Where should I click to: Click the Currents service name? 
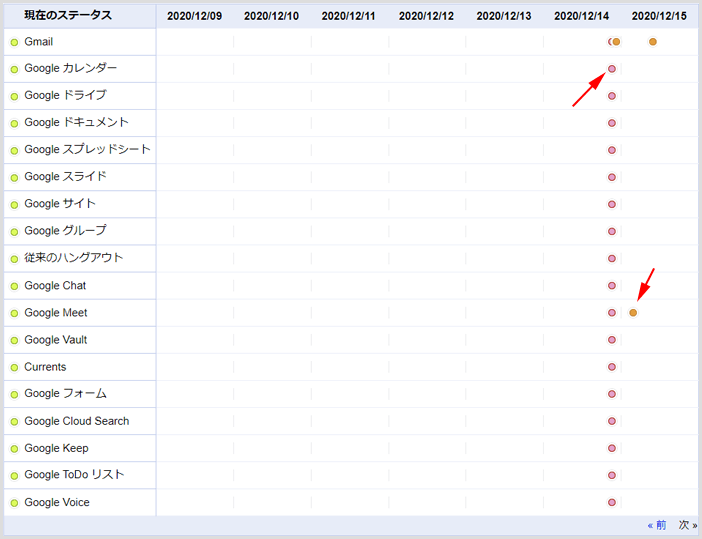(x=45, y=367)
